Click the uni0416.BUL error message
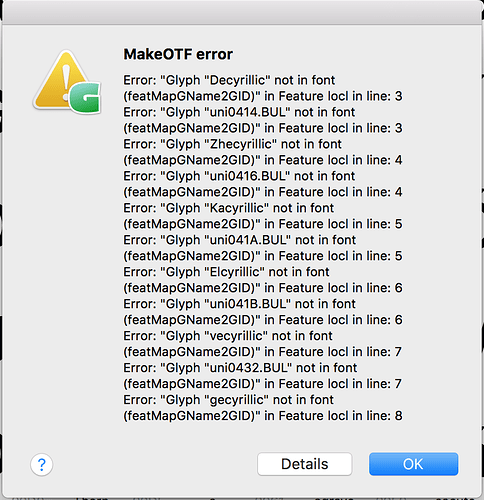This screenshot has width=484, height=500. [x=239, y=176]
